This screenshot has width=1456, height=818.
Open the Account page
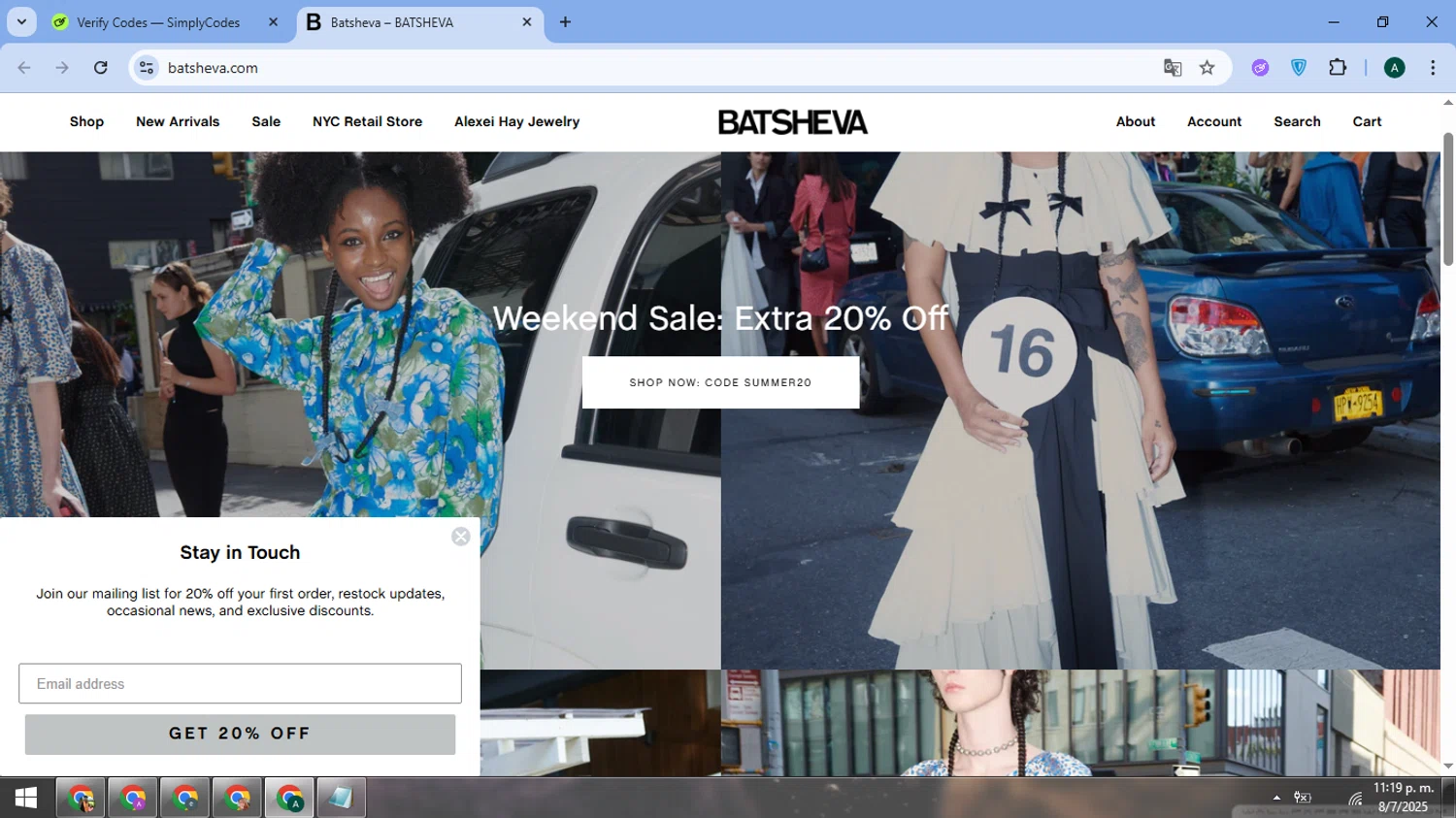(x=1214, y=121)
